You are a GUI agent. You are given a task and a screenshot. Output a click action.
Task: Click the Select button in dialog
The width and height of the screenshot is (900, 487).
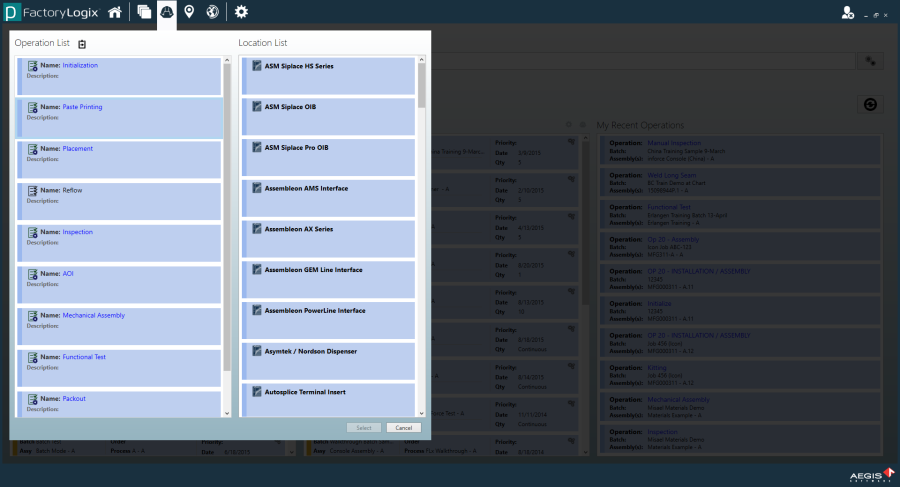364,428
